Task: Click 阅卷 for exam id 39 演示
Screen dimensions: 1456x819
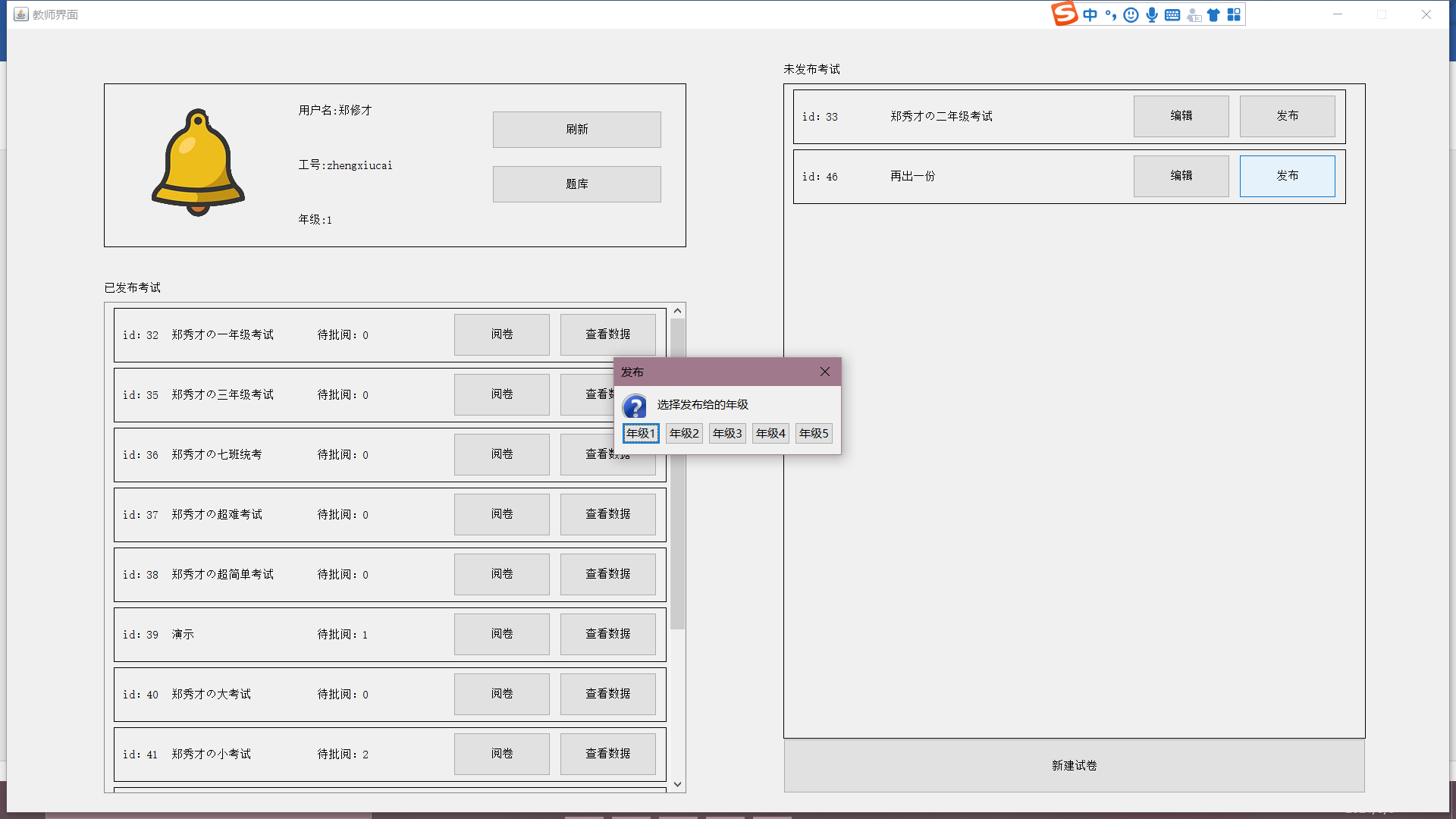Action: pos(501,634)
